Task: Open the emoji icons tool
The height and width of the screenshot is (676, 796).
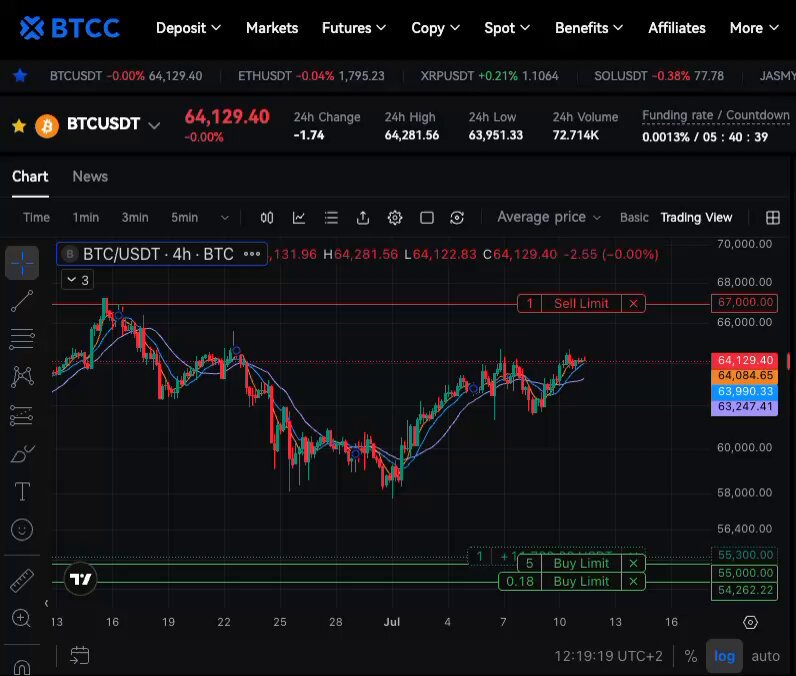Action: coord(22,530)
